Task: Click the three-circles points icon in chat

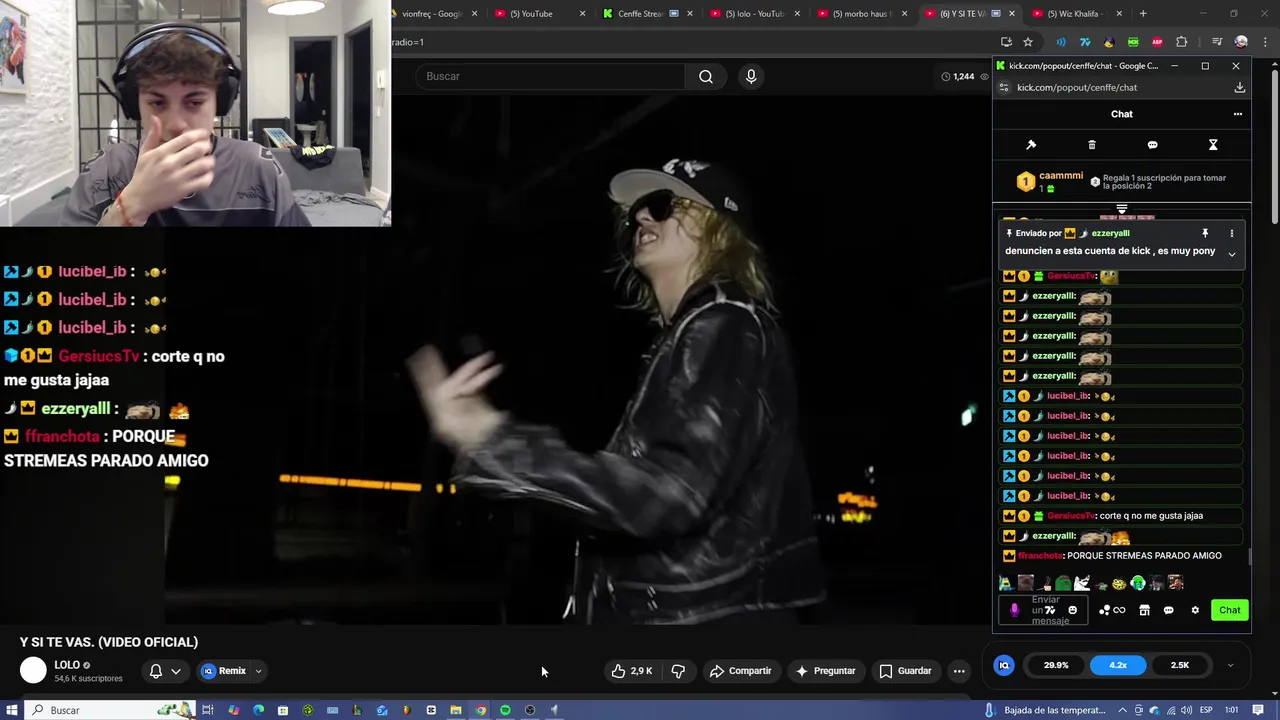Action: tap(1105, 610)
